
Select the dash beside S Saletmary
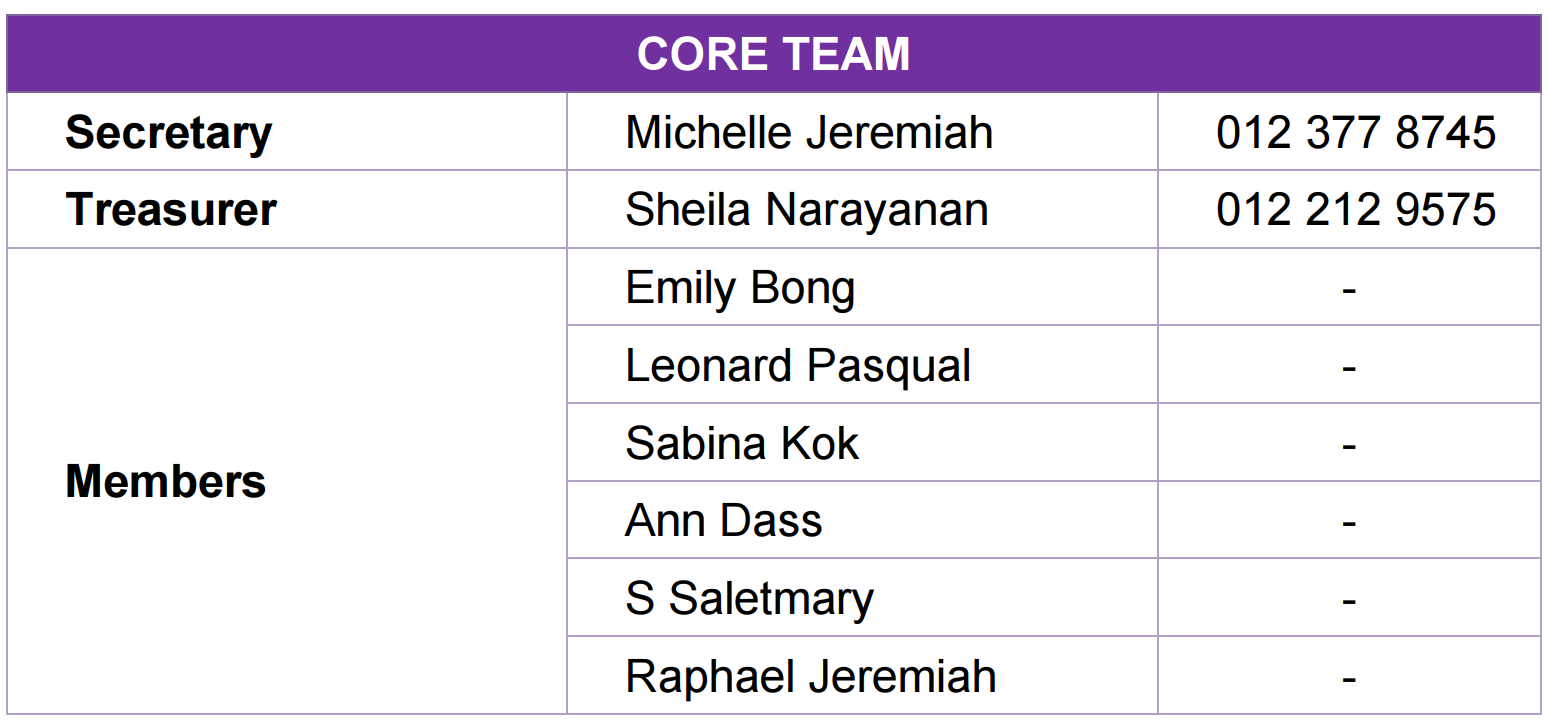point(1349,601)
